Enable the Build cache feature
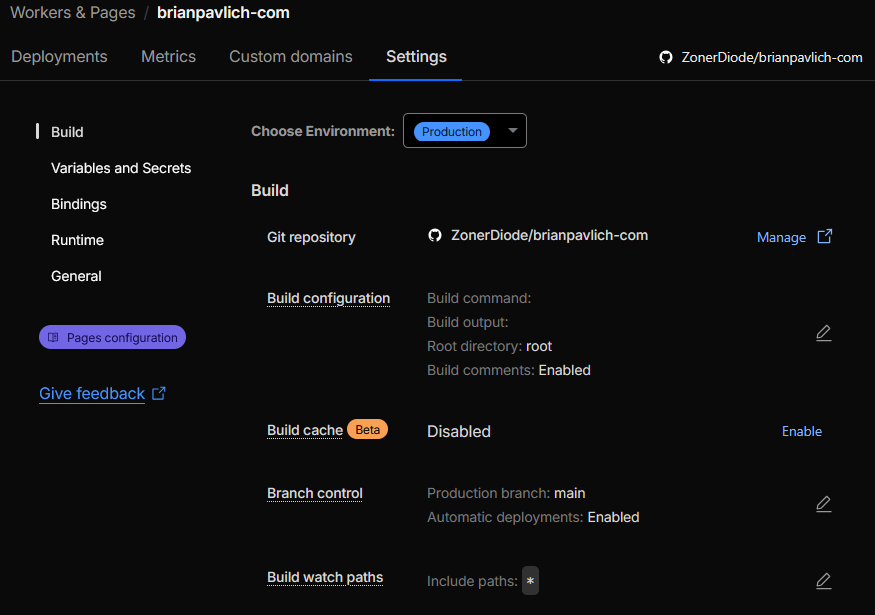 (x=801, y=431)
